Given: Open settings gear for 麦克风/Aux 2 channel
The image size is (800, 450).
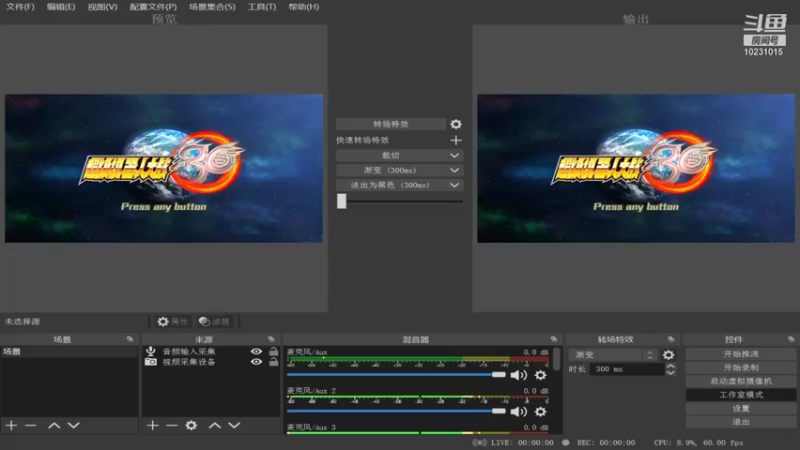Looking at the screenshot, I should pos(540,411).
